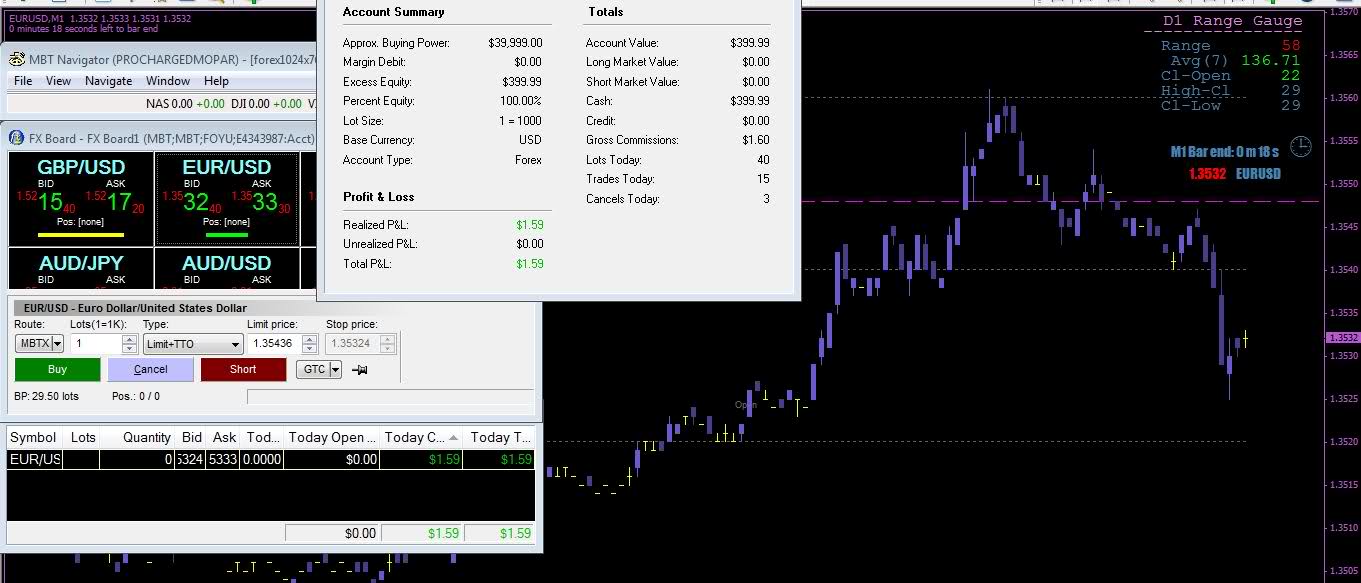Sort positions by Lots column header

pyautogui.click(x=83, y=437)
